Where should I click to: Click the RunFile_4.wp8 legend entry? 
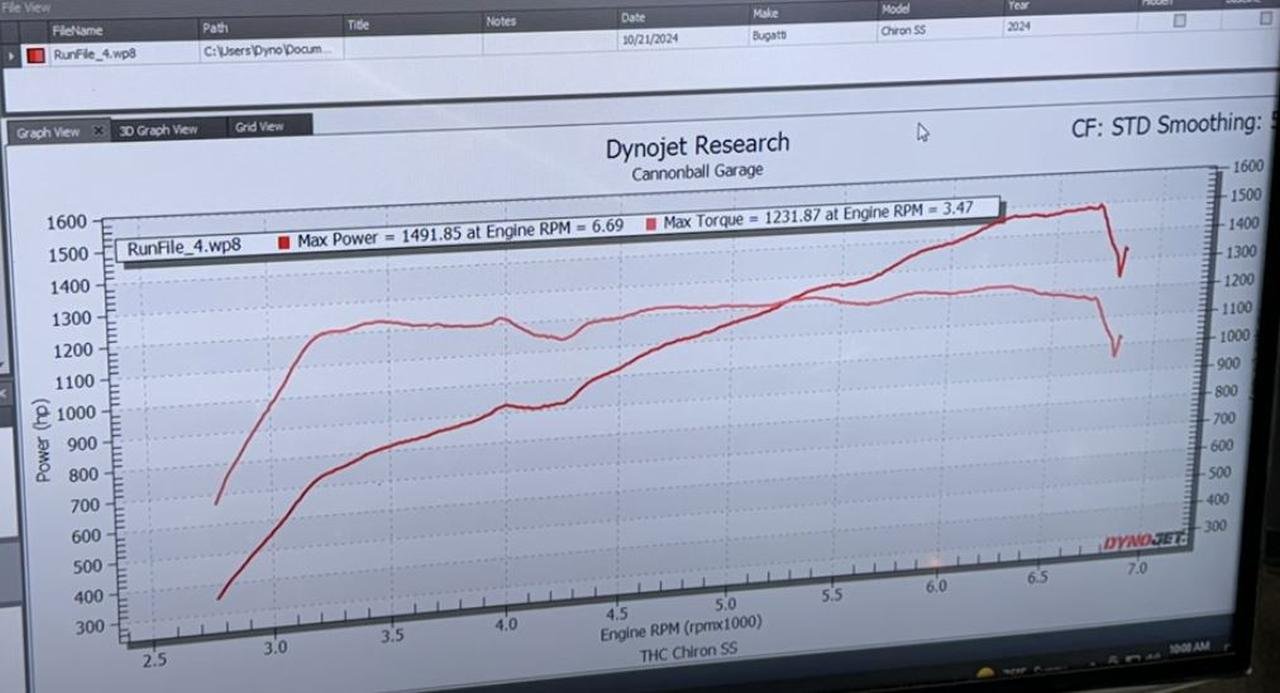(184, 248)
